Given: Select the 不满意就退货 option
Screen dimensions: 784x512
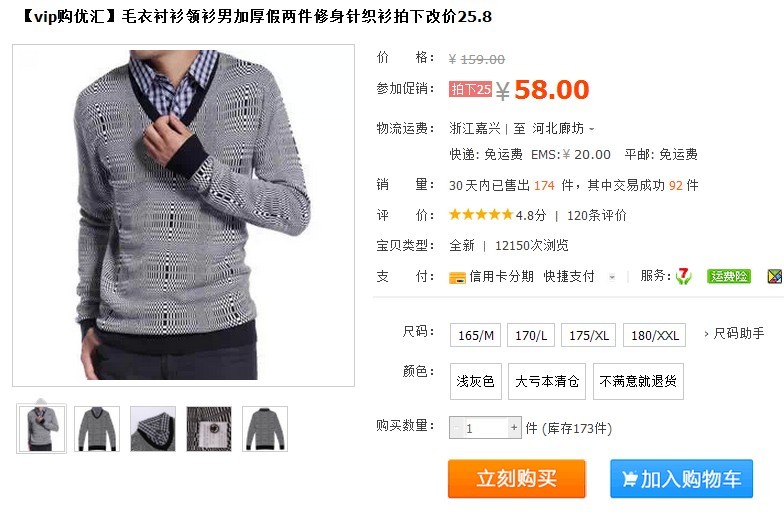Looking at the screenshot, I should click(638, 382).
